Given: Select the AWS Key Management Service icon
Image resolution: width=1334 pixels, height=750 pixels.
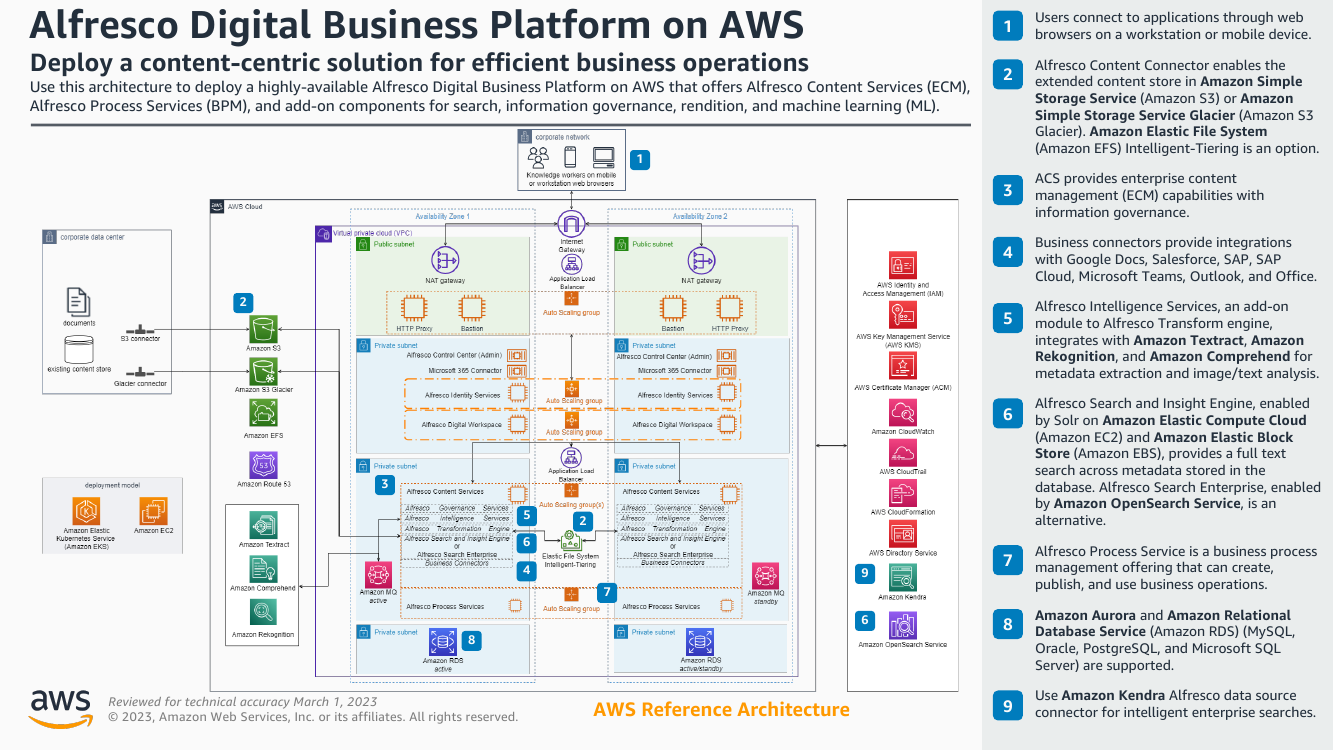Looking at the screenshot, I should tap(902, 316).
